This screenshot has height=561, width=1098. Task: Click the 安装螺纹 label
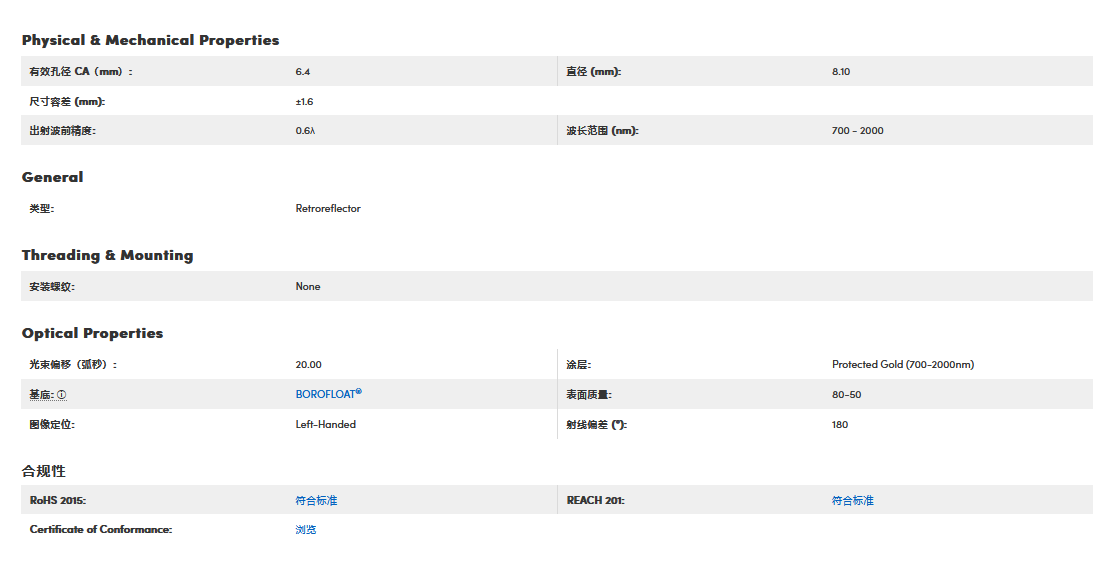pyautogui.click(x=52, y=286)
